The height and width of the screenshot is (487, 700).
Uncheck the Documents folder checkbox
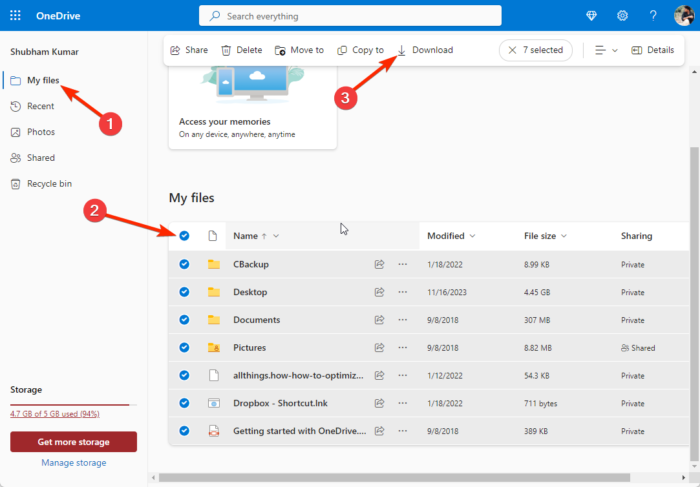pyautogui.click(x=184, y=320)
